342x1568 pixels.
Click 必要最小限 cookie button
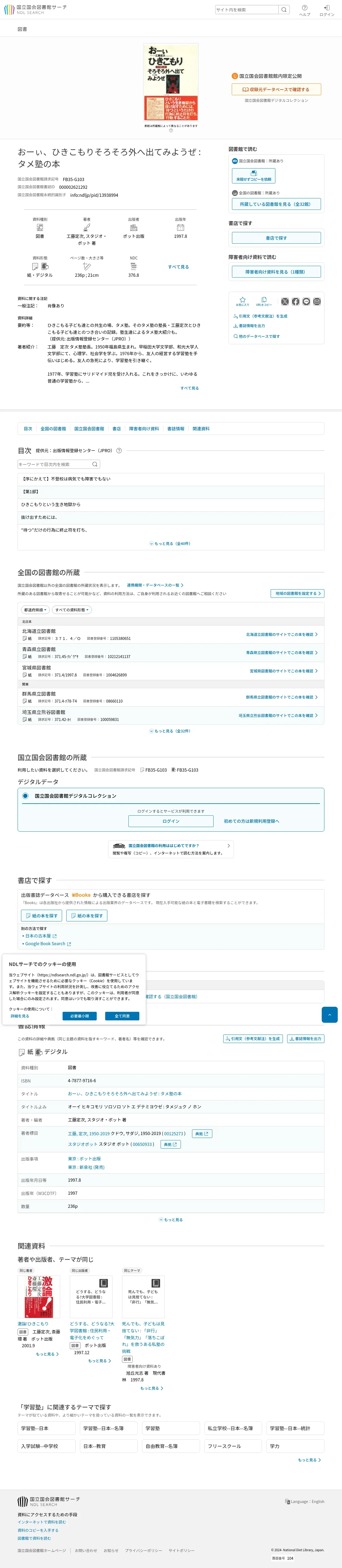coord(80,1016)
